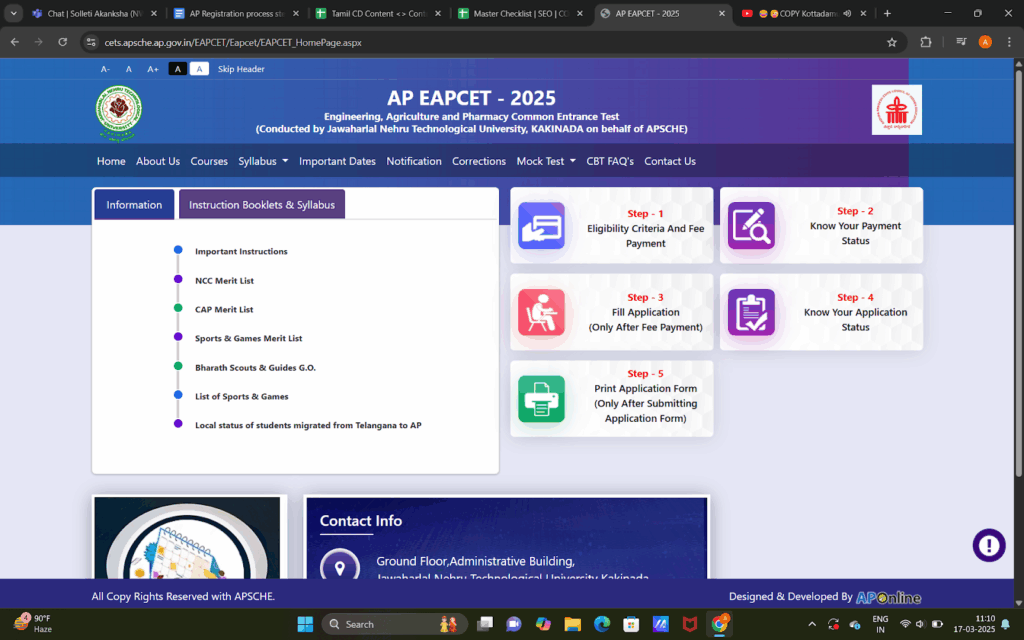The width and height of the screenshot is (1024, 640).
Task: Open the tab search dropdown arrow
Action: point(13,13)
